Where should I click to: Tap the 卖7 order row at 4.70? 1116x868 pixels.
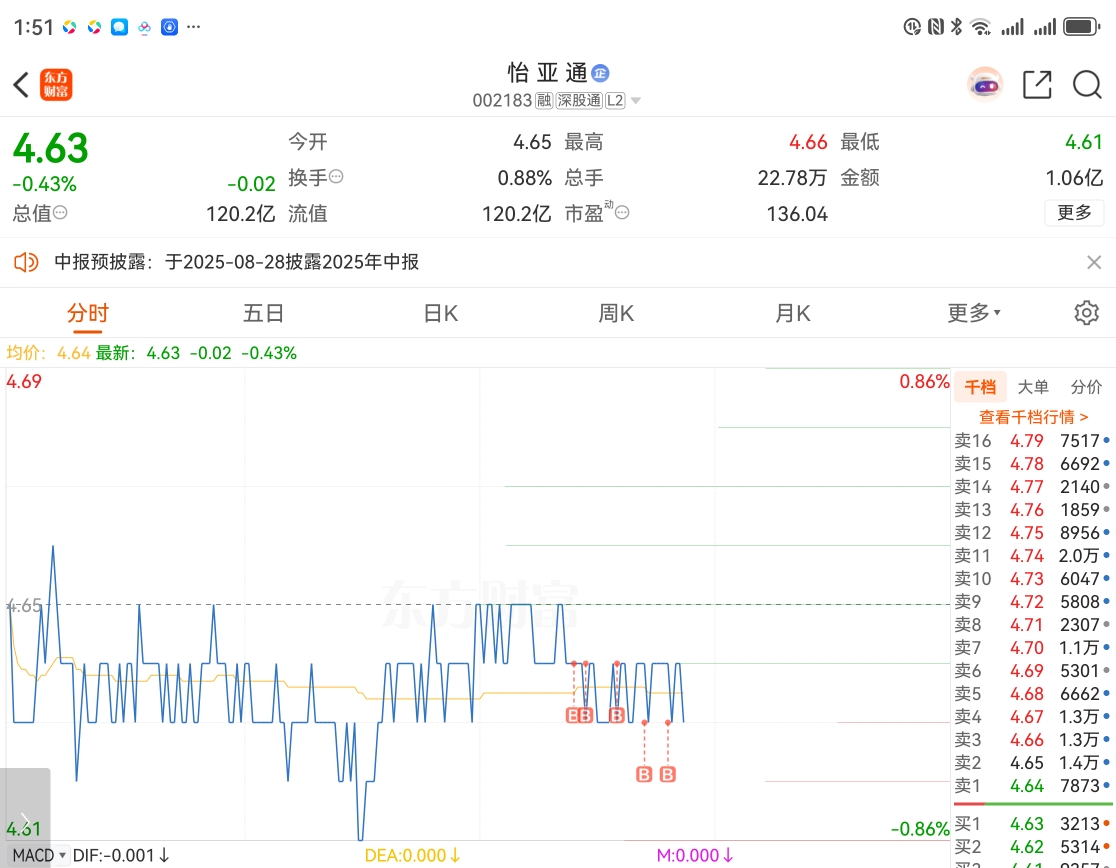pyautogui.click(x=1033, y=648)
